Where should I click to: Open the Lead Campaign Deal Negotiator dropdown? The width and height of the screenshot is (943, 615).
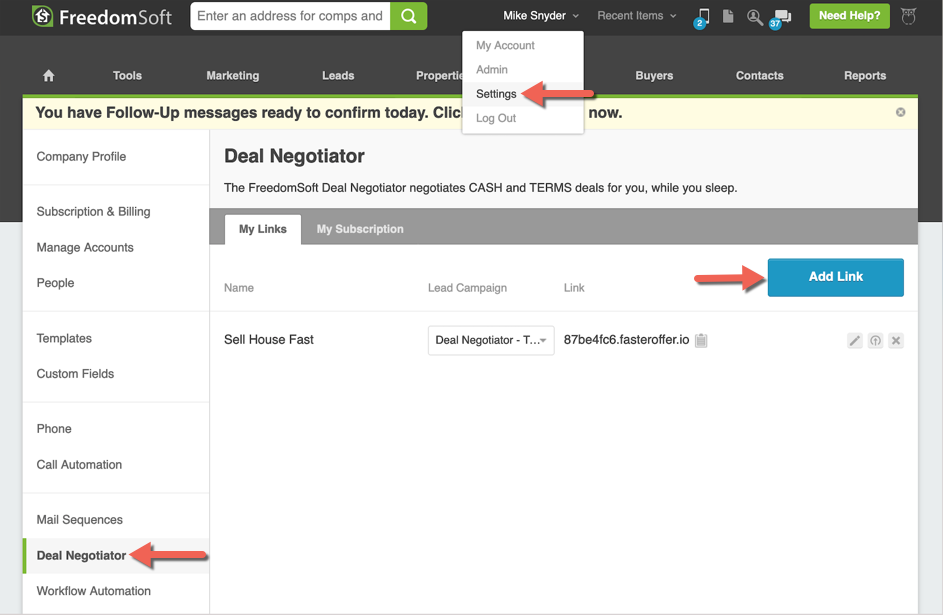491,340
